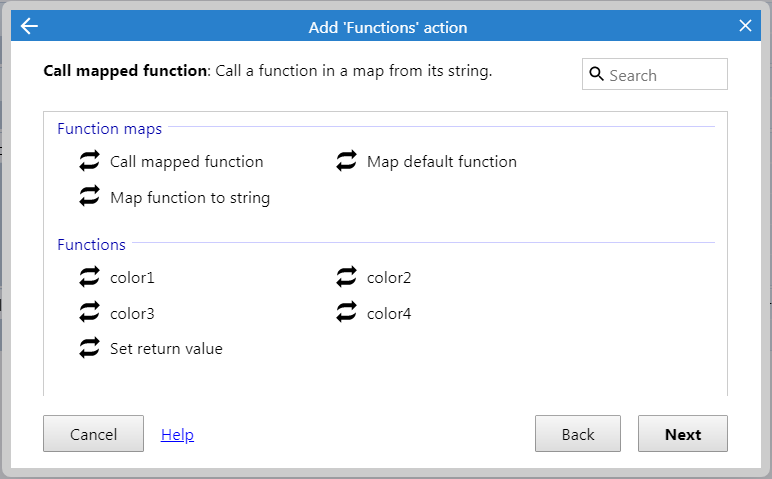Image resolution: width=772 pixels, height=479 pixels.
Task: Click the icon beside Call mapped function
Action: [x=89, y=161]
